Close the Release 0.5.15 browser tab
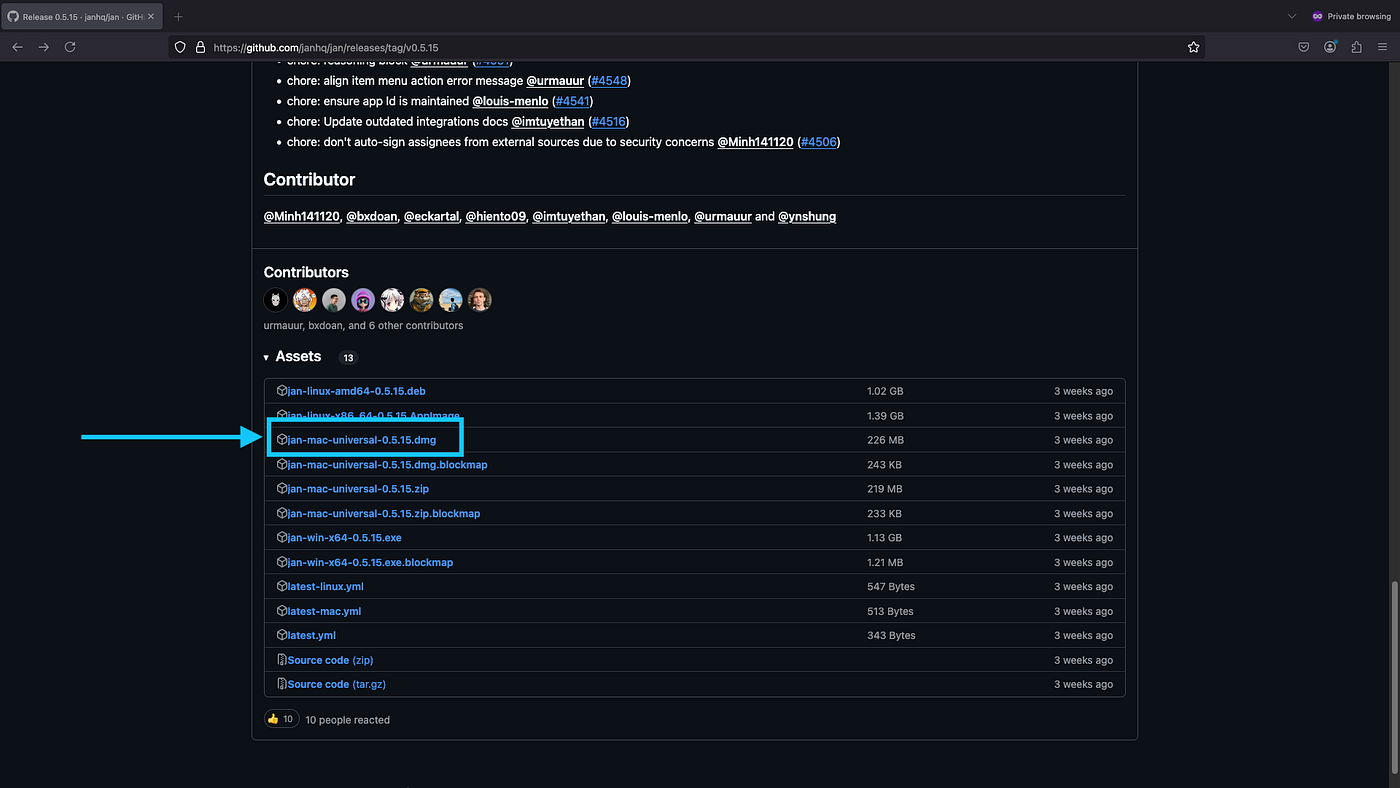The height and width of the screenshot is (788, 1400). pyautogui.click(x=152, y=16)
